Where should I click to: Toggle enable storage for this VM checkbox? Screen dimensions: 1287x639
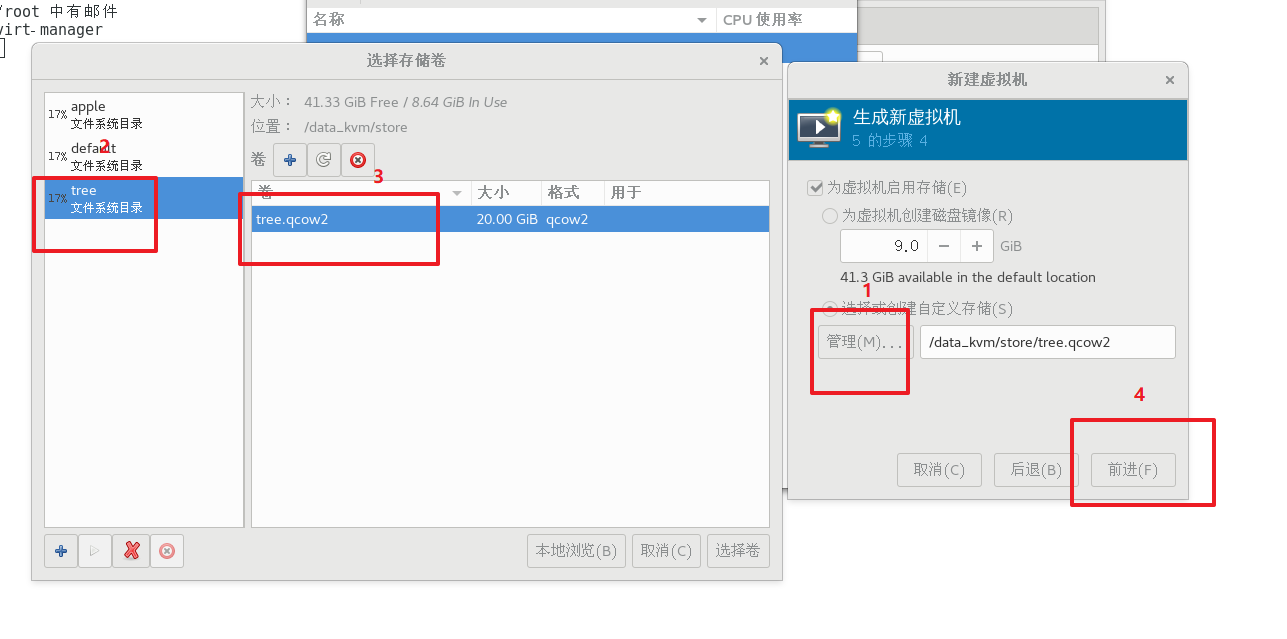(x=815, y=187)
